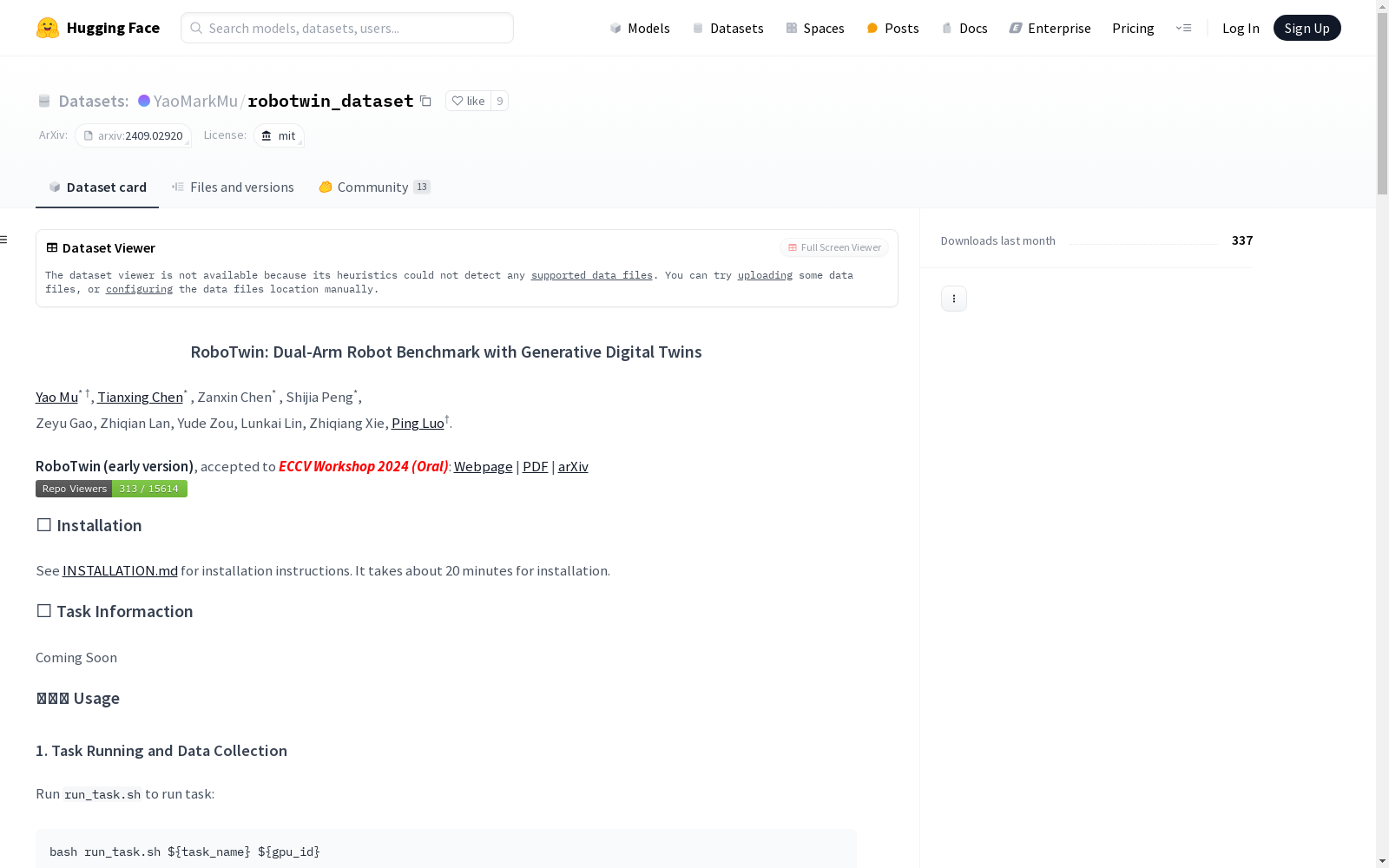1389x868 pixels.
Task: Open the arXiv paper link
Action: tap(573, 466)
